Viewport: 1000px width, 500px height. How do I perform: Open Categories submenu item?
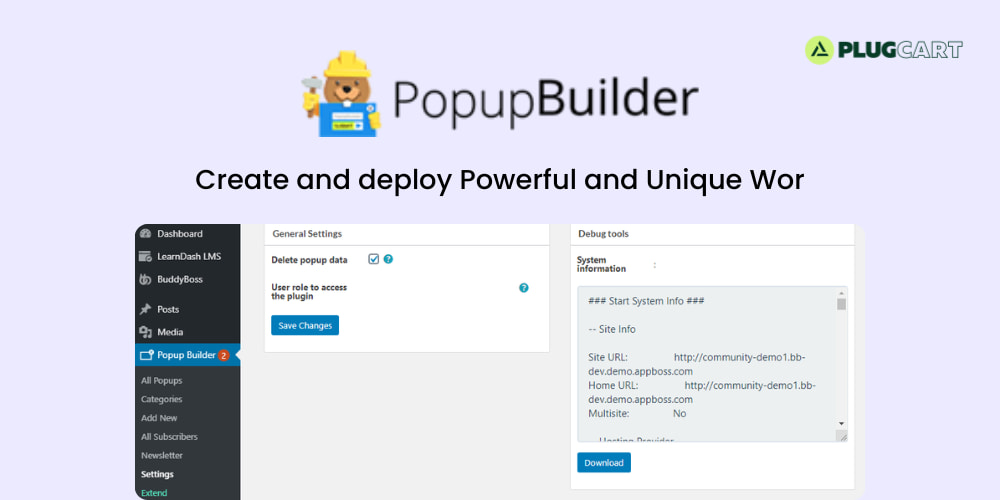[161, 399]
